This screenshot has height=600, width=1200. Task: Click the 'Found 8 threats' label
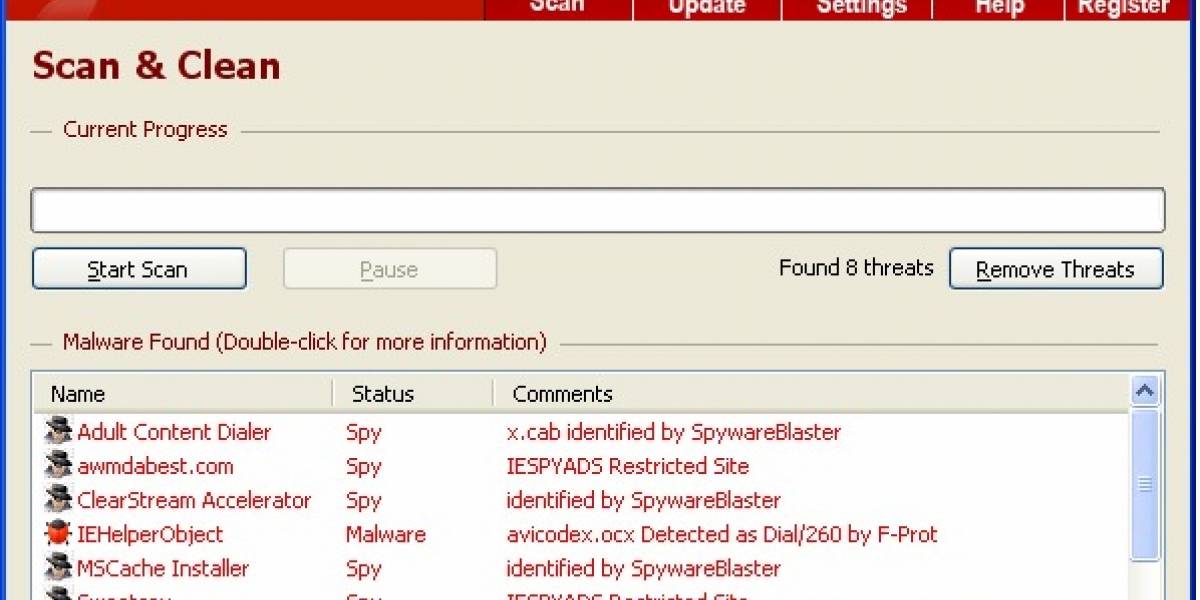pos(856,267)
